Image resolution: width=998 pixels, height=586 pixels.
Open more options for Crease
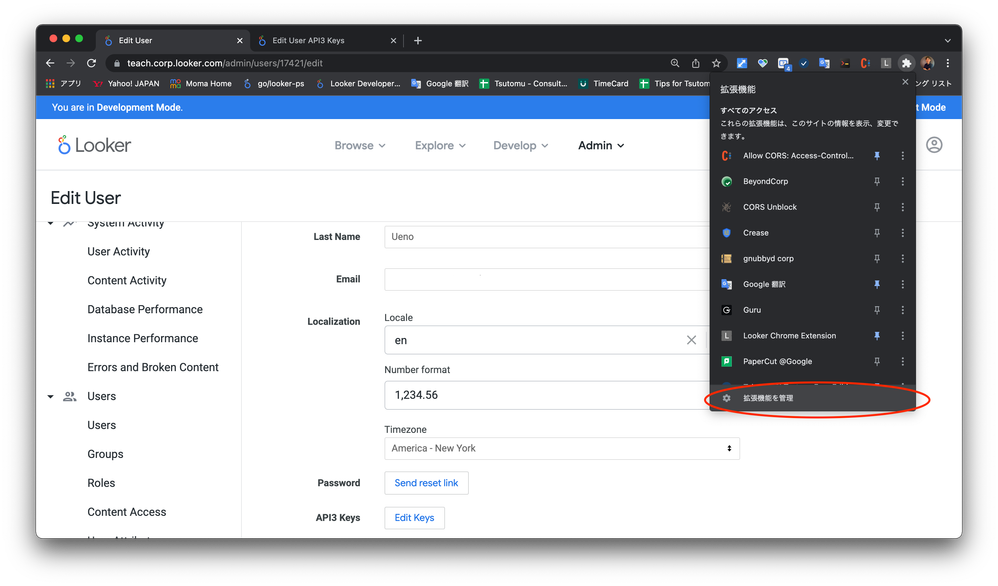pyautogui.click(x=903, y=233)
